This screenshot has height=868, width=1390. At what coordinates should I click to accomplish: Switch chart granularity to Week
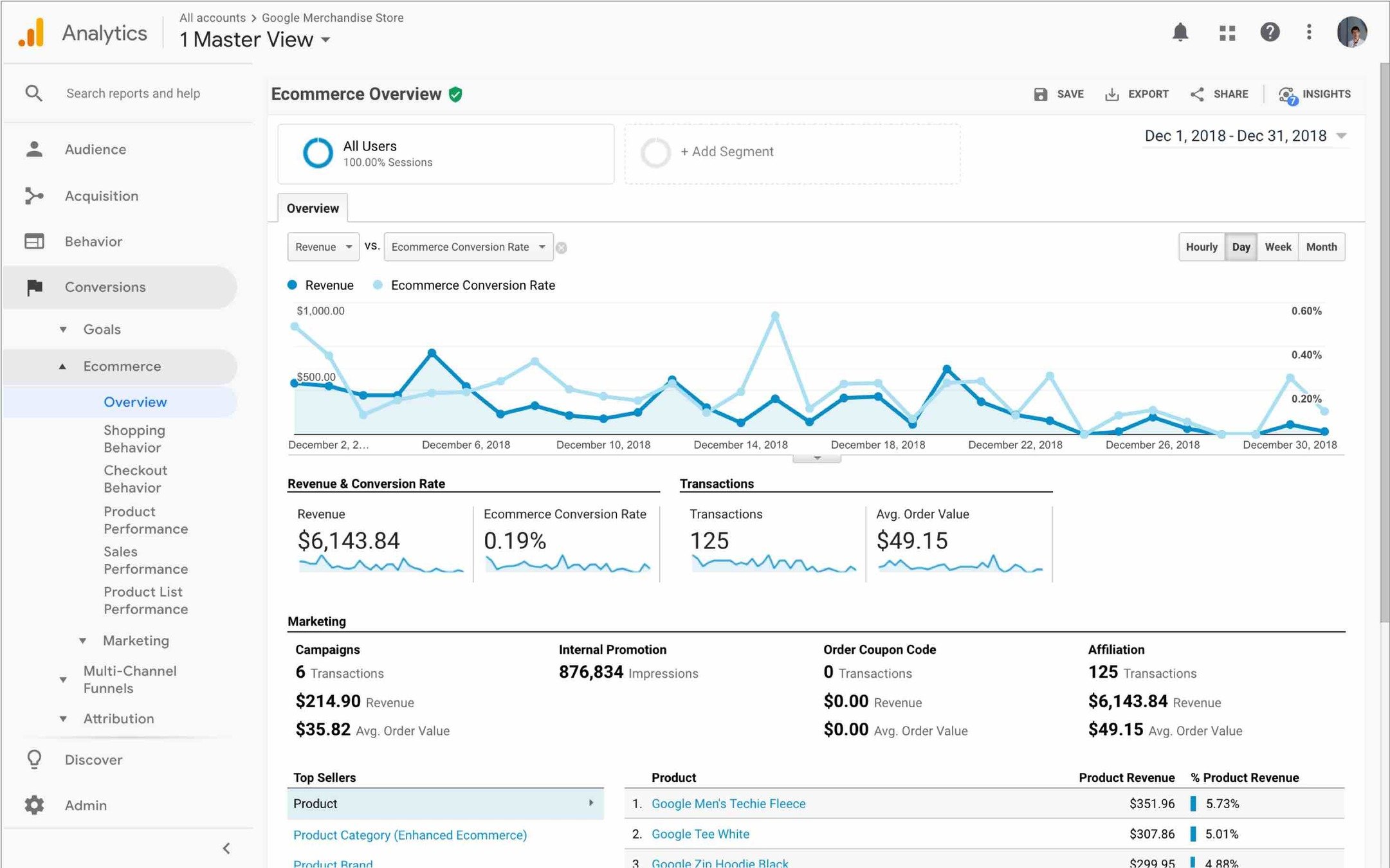click(x=1277, y=247)
